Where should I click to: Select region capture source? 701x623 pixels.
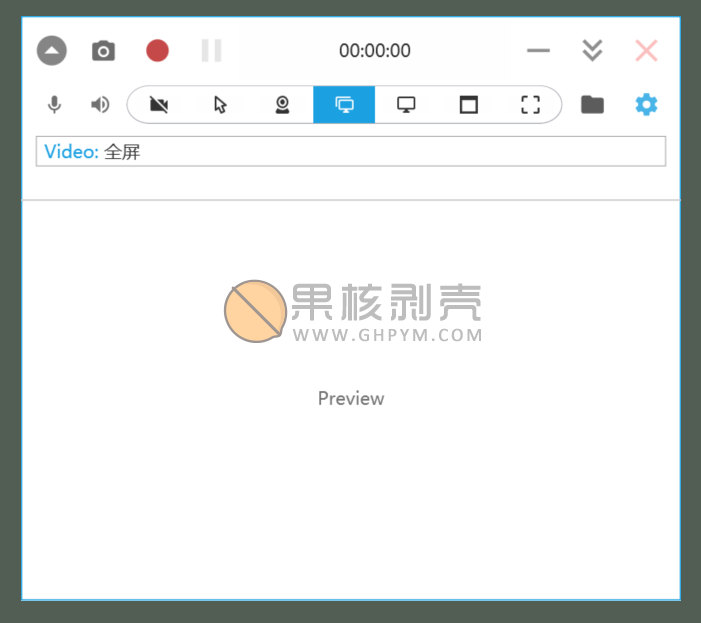[530, 105]
